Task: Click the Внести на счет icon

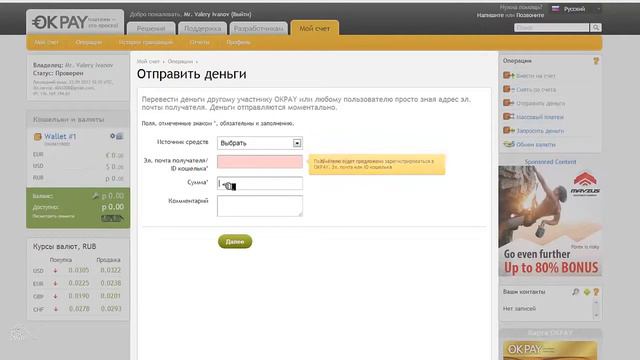Action: [508, 75]
